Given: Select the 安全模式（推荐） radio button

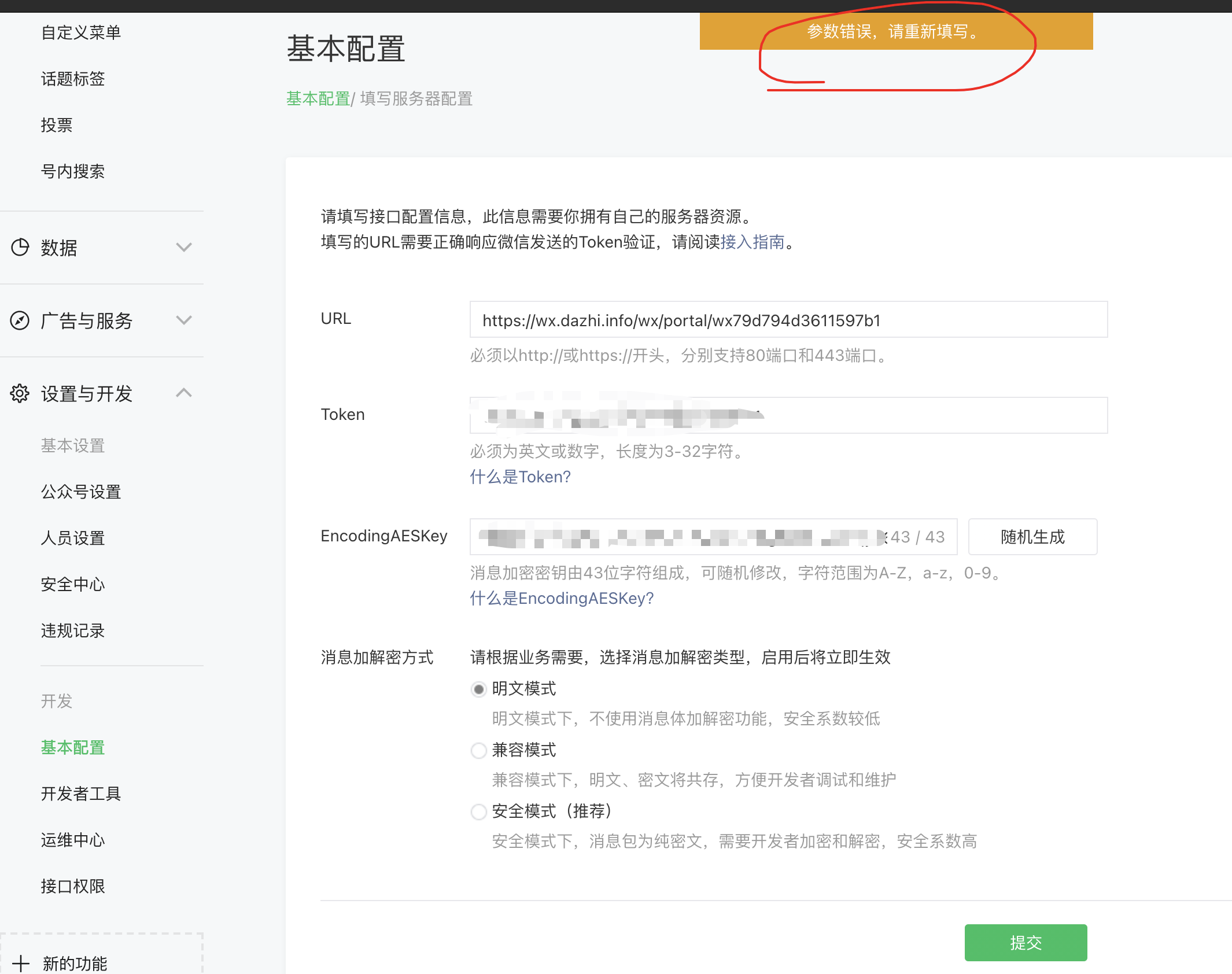Looking at the screenshot, I should point(479,812).
